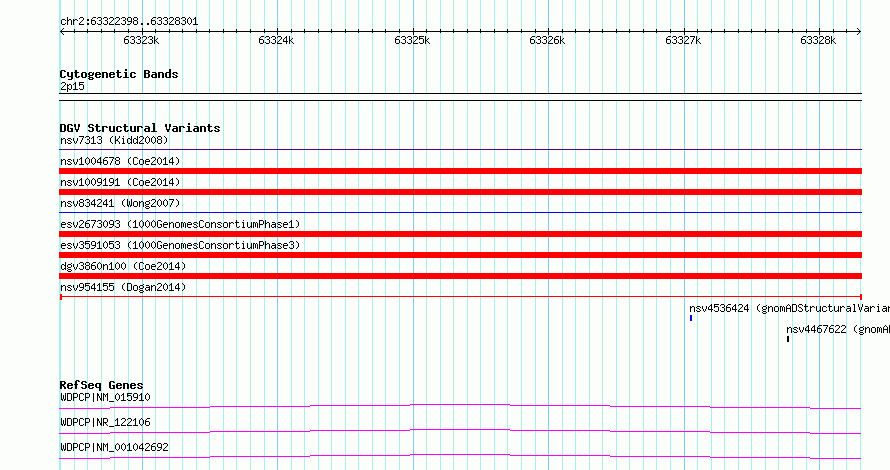Click the 63328k ruler tick label
Image resolution: width=890 pixels, height=470 pixels.
point(818,40)
